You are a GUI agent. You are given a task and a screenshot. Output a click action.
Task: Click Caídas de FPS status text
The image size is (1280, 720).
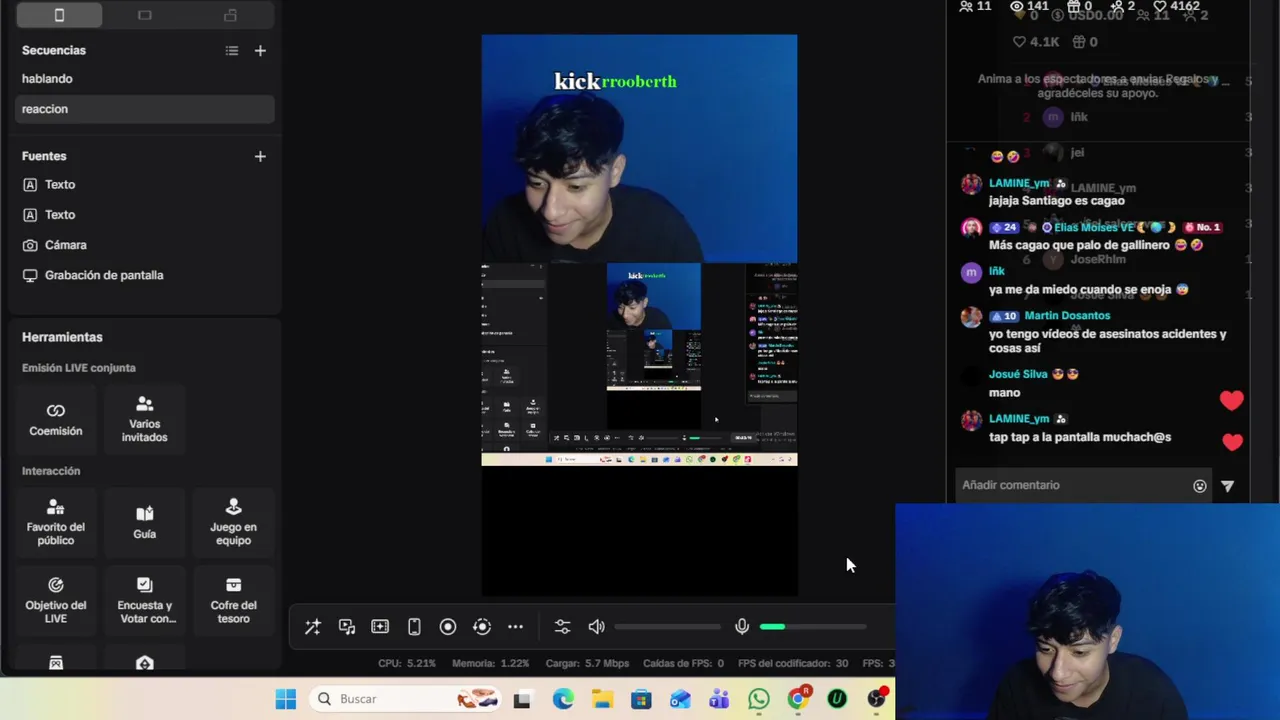[x=685, y=663]
